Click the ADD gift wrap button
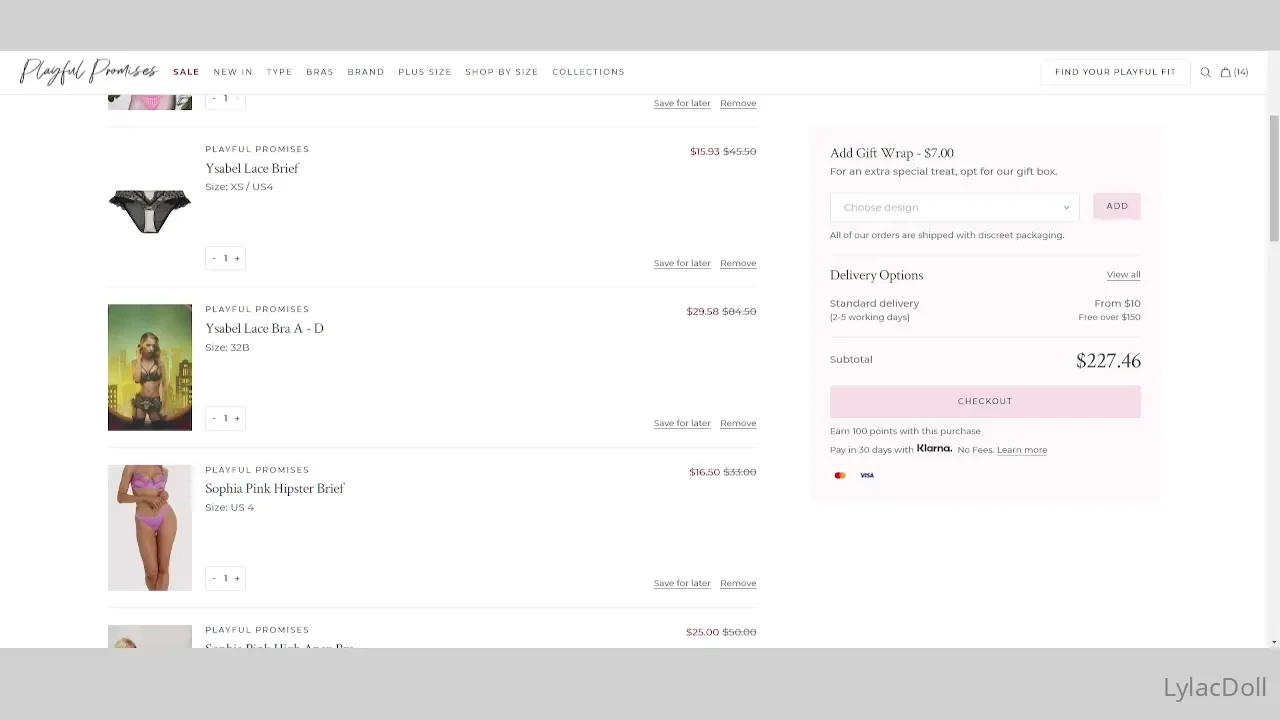The width and height of the screenshot is (1280, 720). click(x=1117, y=206)
